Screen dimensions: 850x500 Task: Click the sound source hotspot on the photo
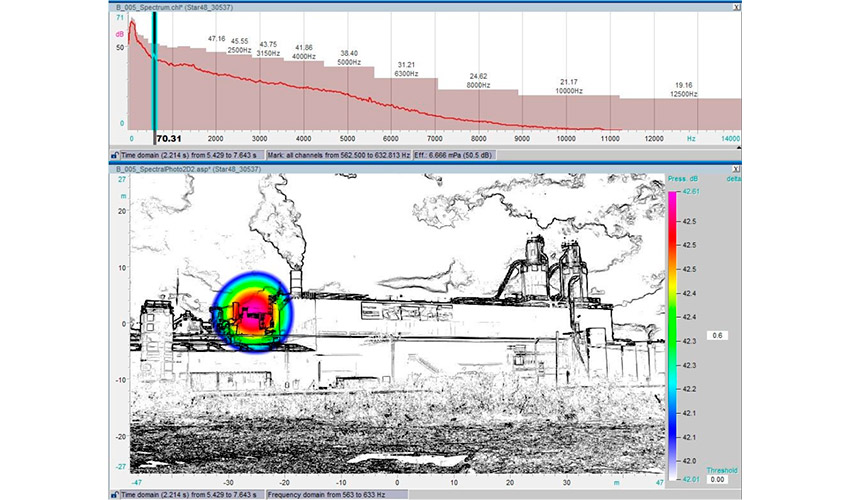[250, 310]
